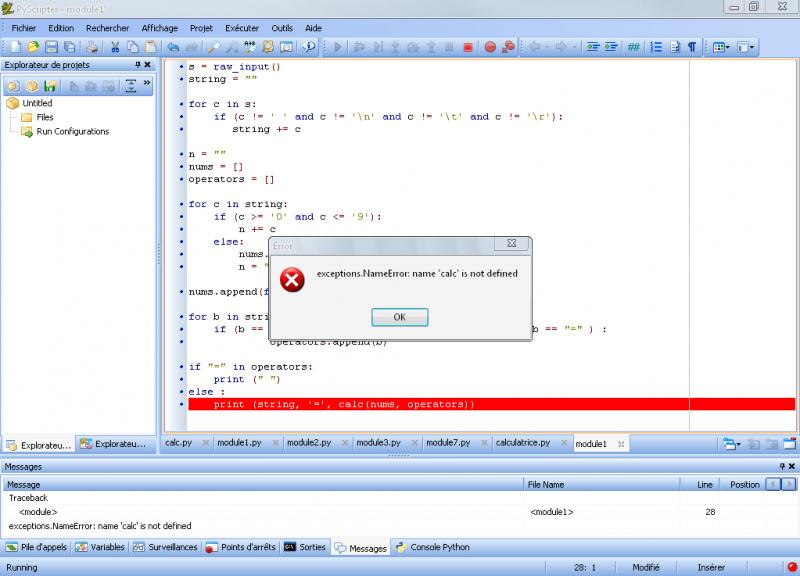Viewport: 800px width, 576px height.
Task: Paste from clipboard using the toolbar icon
Action: click(x=151, y=47)
